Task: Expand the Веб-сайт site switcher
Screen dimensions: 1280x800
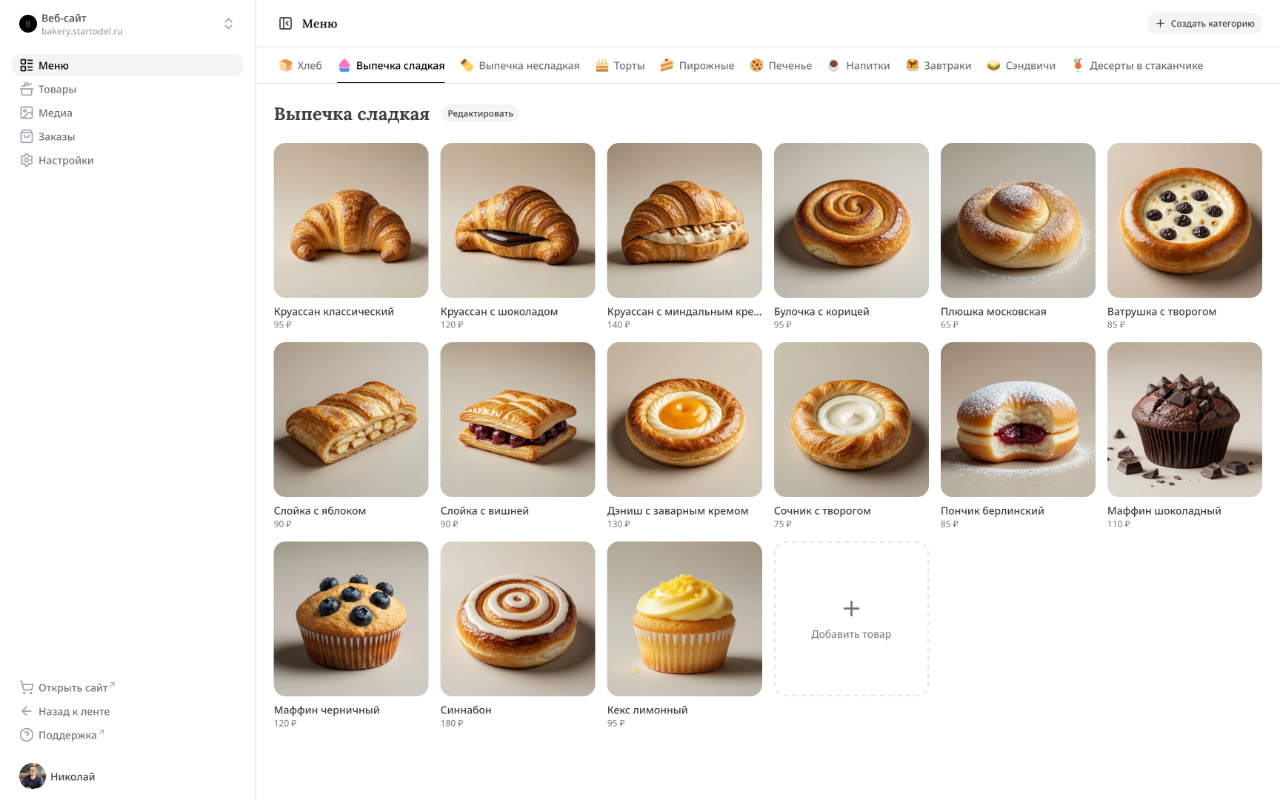Action: pyautogui.click(x=228, y=24)
